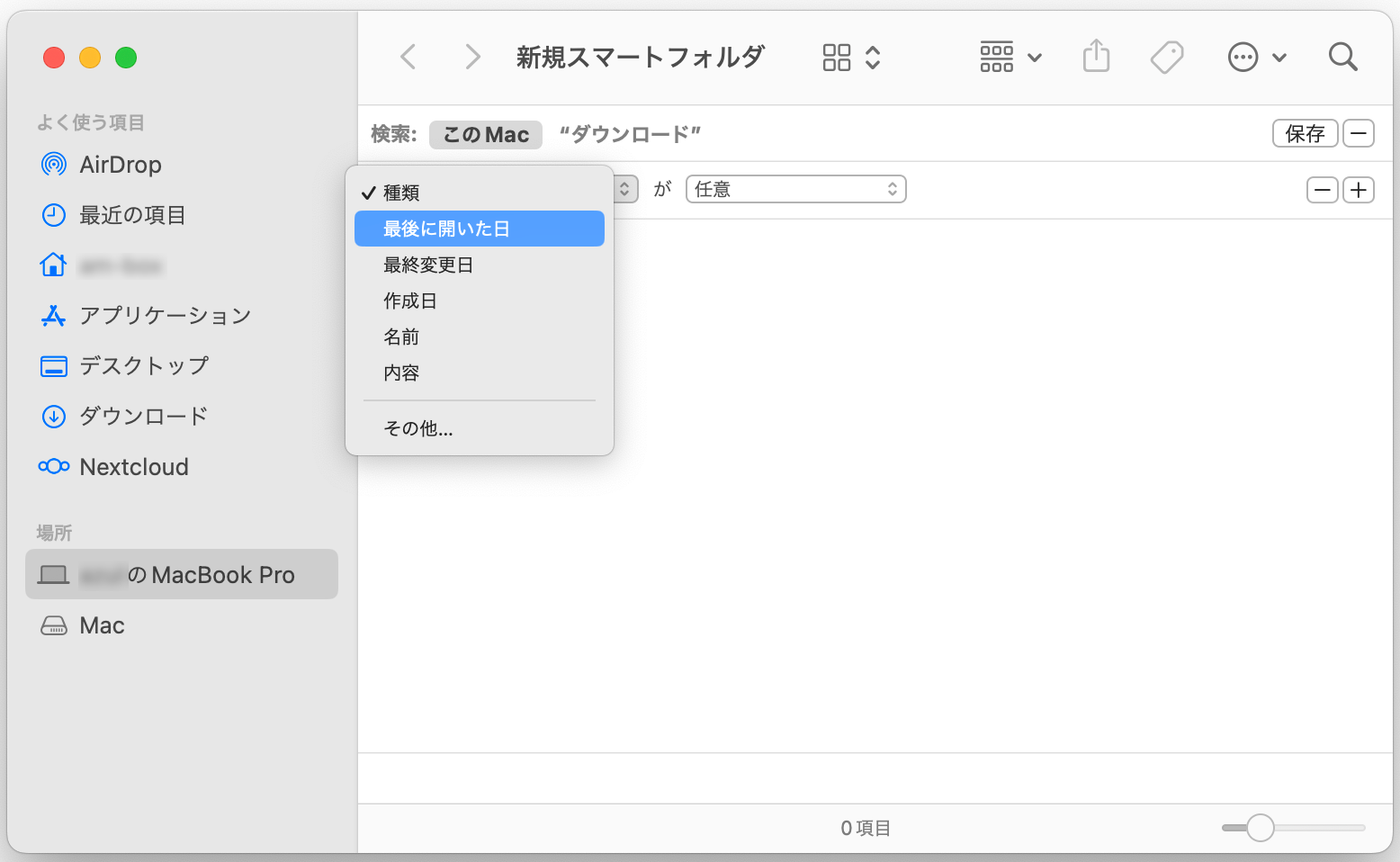This screenshot has height=862, width=1400.
Task: Open the grouping options dropdown
Action: [x=1010, y=58]
